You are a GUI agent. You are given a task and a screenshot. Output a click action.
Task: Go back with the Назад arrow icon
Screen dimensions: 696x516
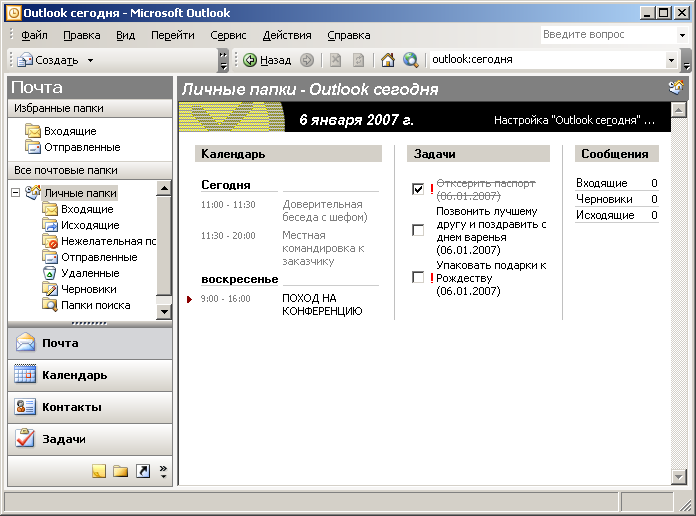[x=250, y=60]
